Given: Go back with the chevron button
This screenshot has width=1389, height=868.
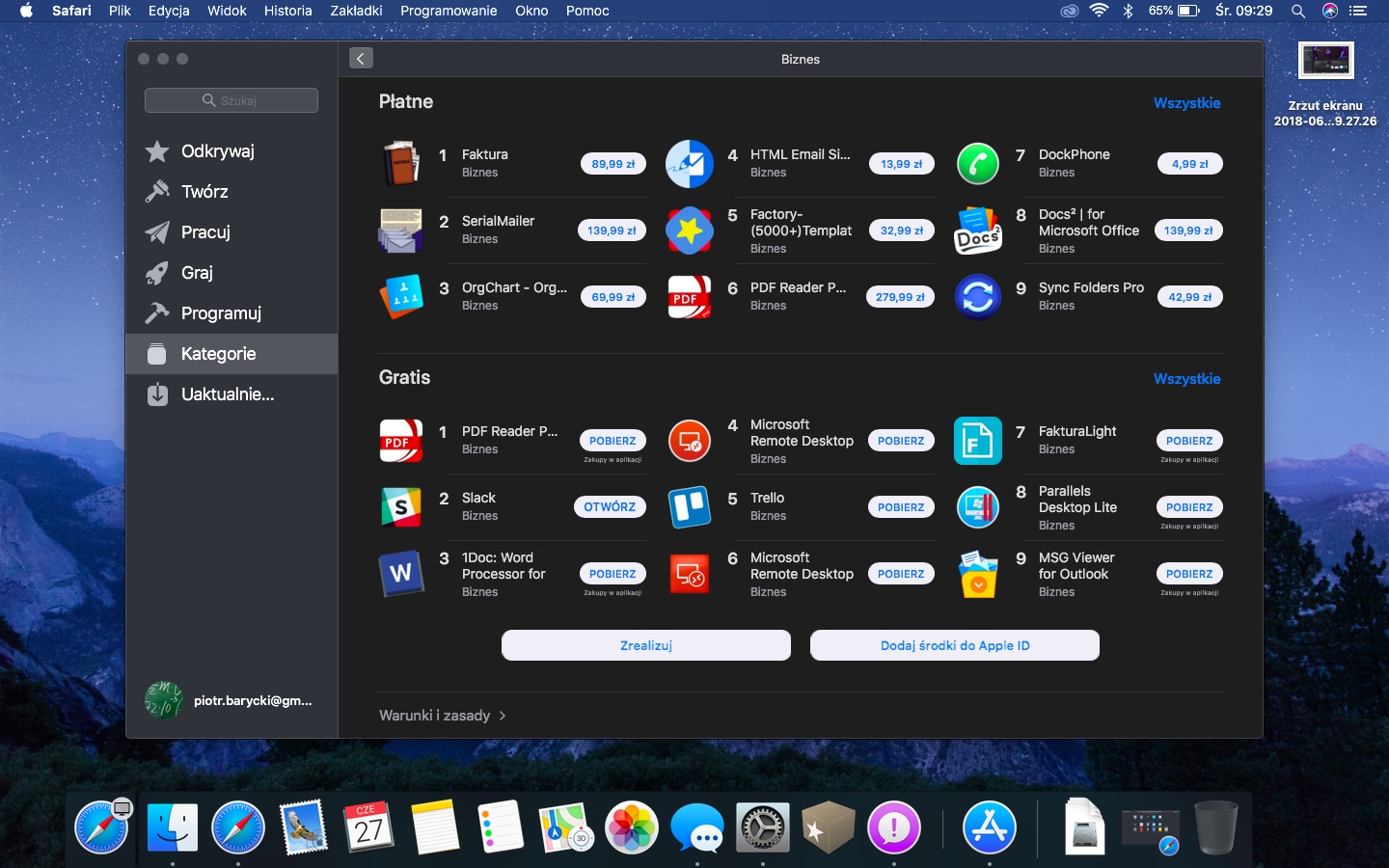Looking at the screenshot, I should click(361, 59).
